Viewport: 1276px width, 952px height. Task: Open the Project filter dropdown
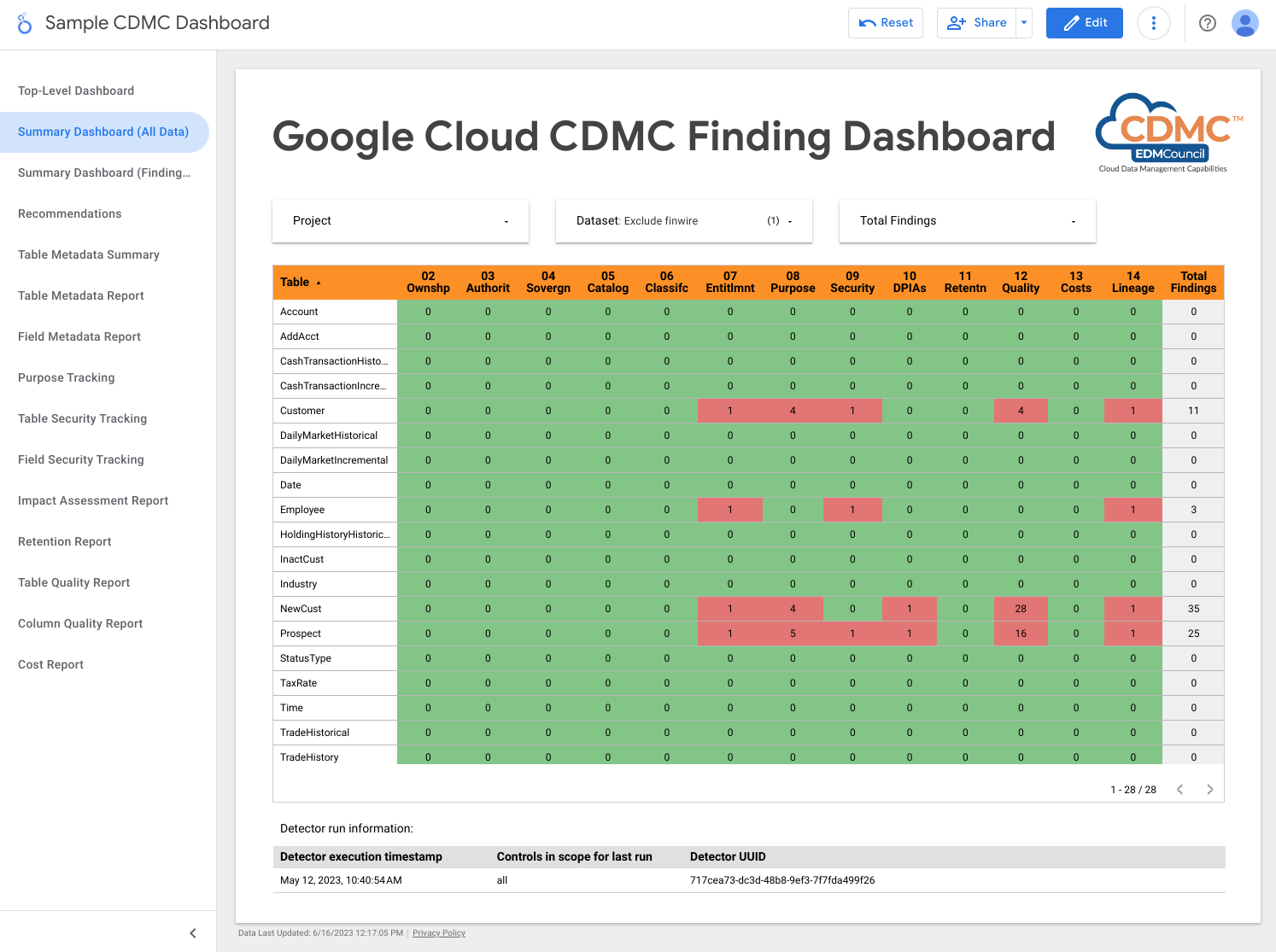(400, 221)
